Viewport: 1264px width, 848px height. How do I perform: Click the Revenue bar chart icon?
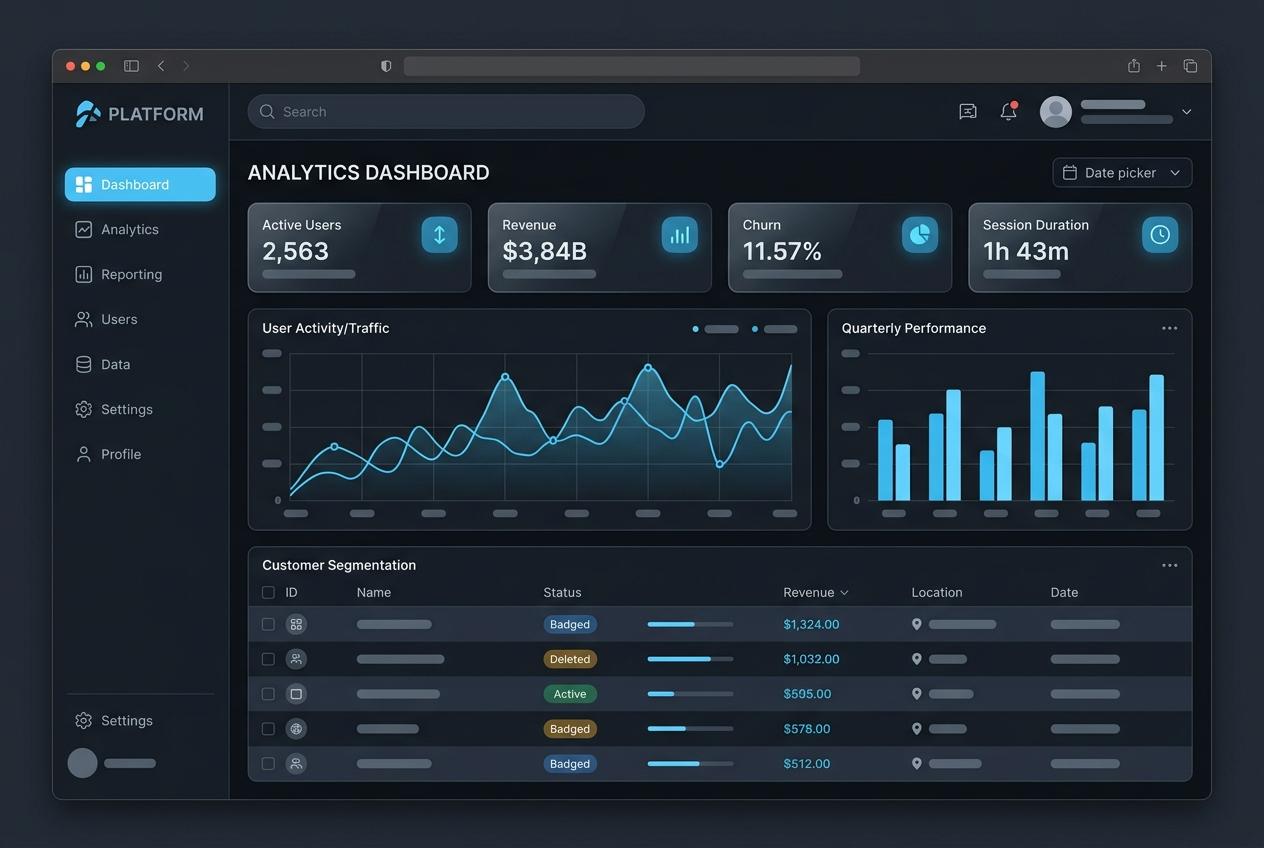pyautogui.click(x=680, y=235)
